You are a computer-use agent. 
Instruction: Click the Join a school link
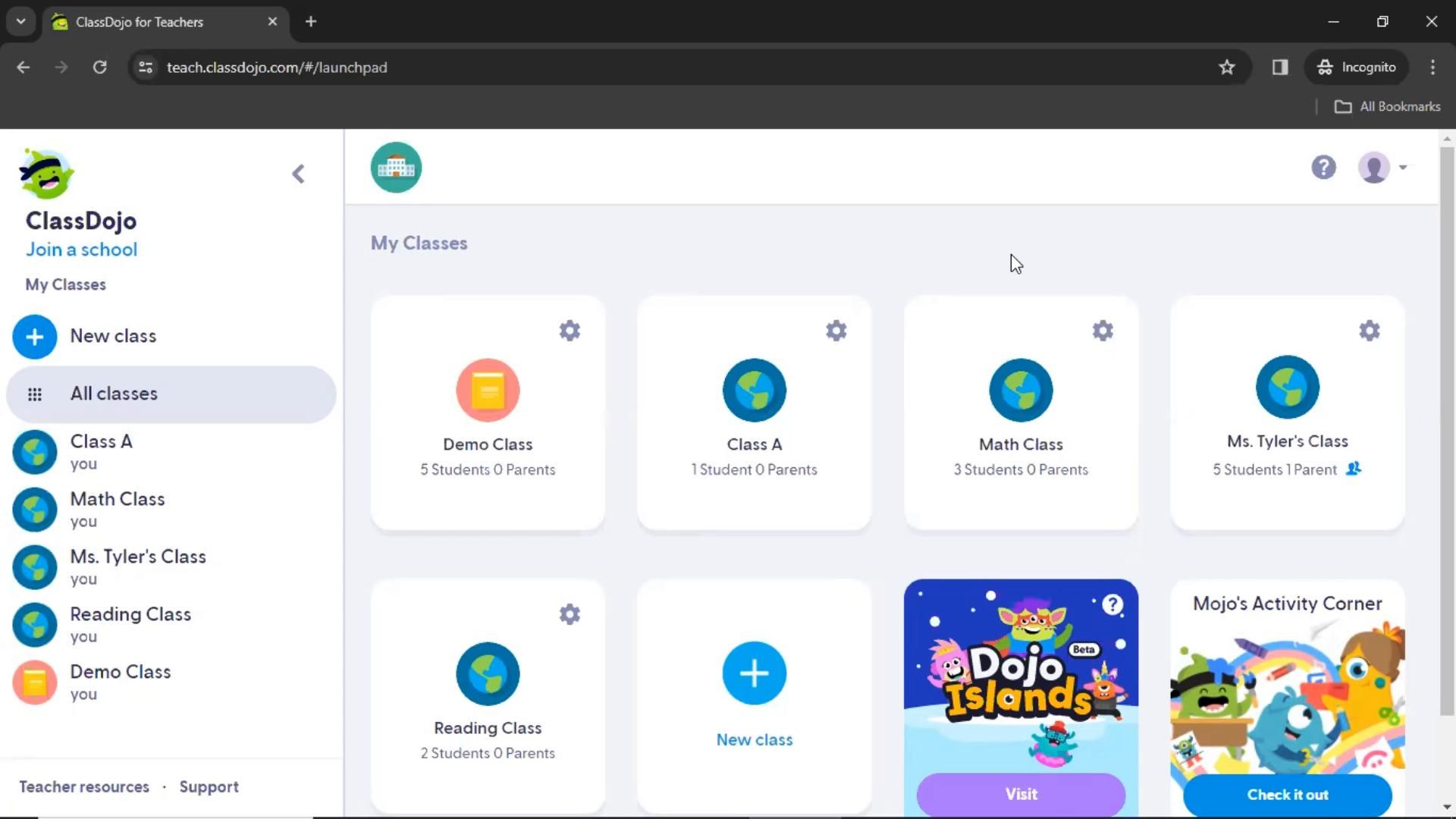(x=81, y=249)
